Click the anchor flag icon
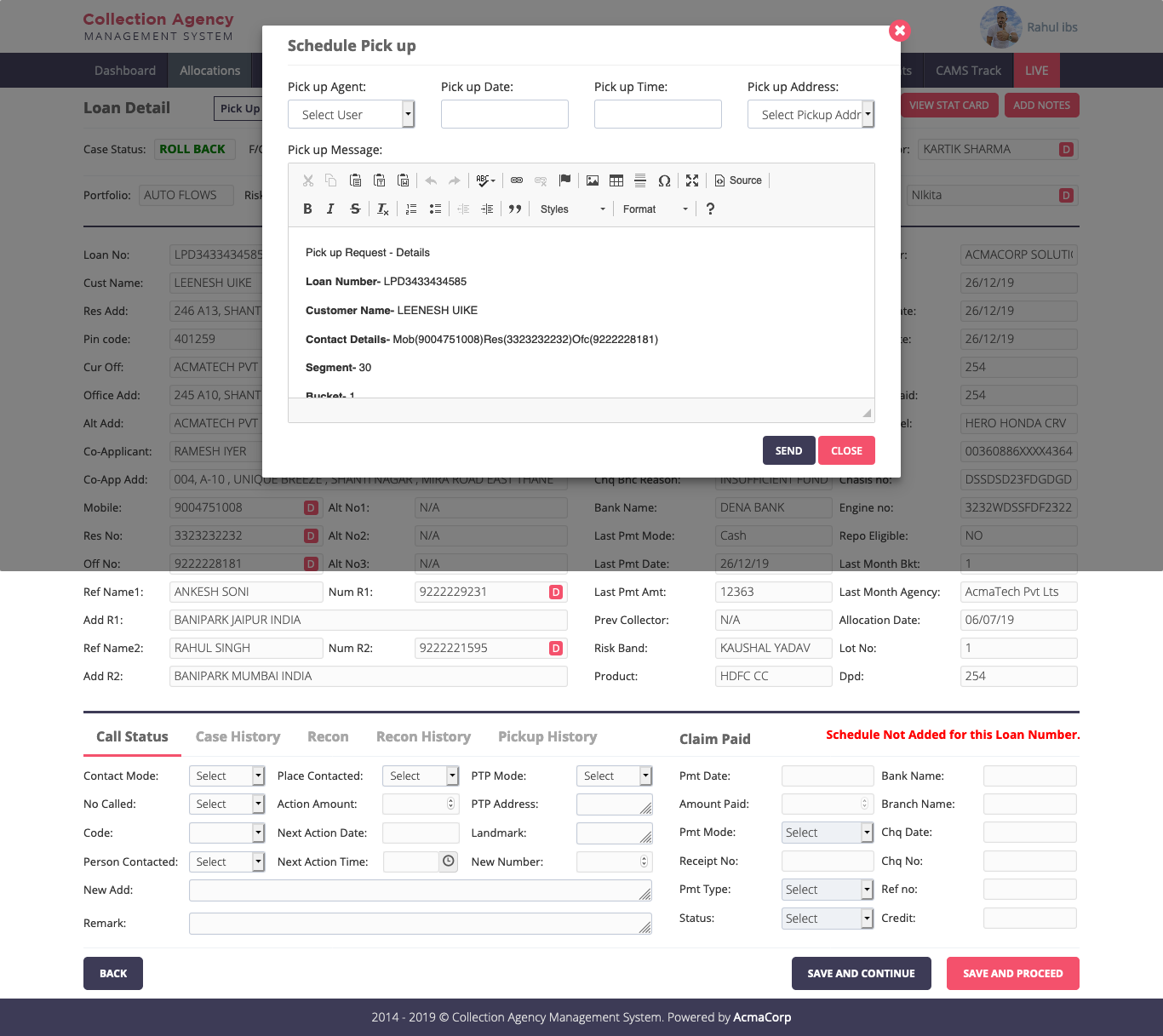 pos(564,180)
